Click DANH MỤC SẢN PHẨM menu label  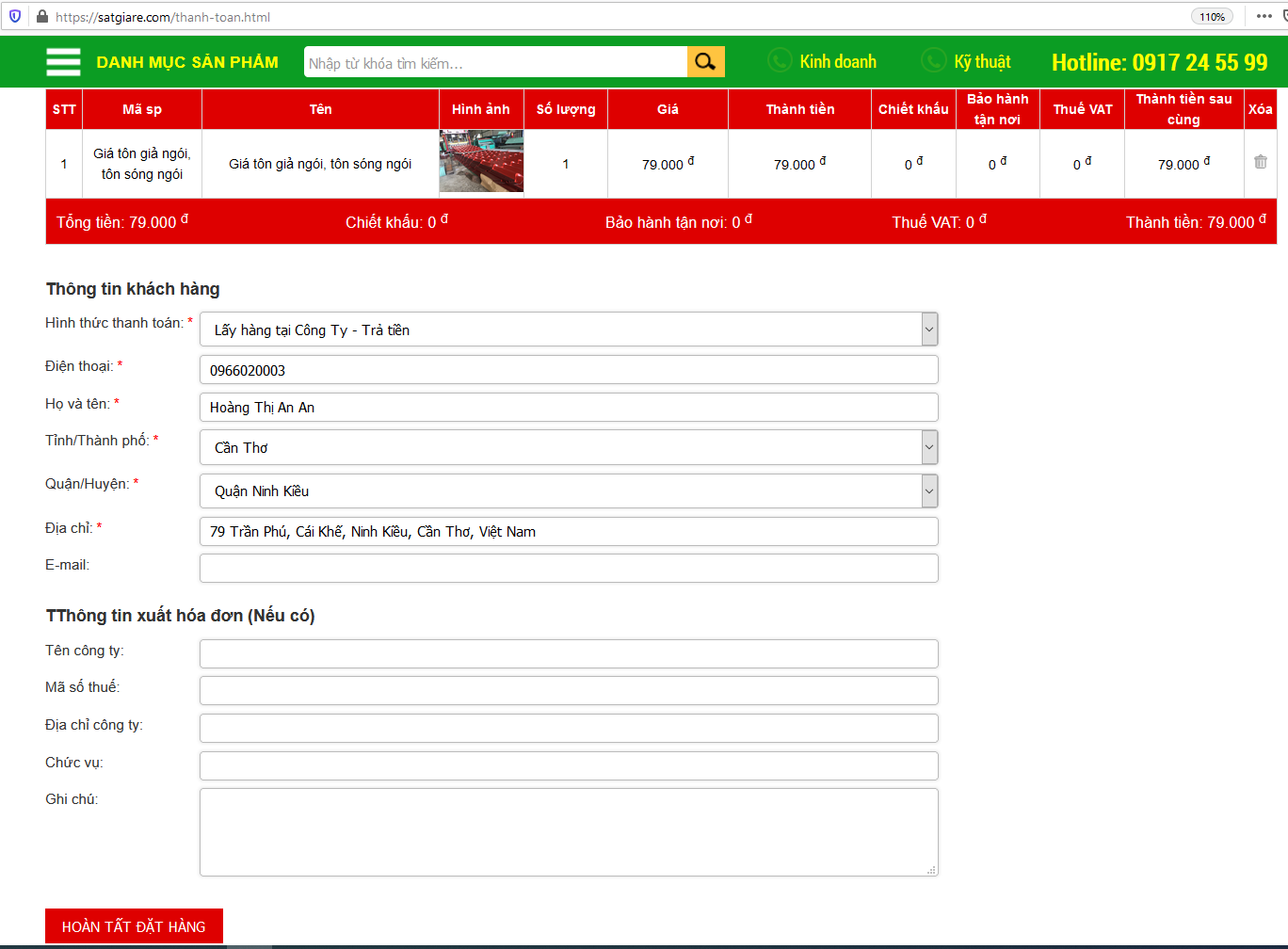[x=187, y=62]
